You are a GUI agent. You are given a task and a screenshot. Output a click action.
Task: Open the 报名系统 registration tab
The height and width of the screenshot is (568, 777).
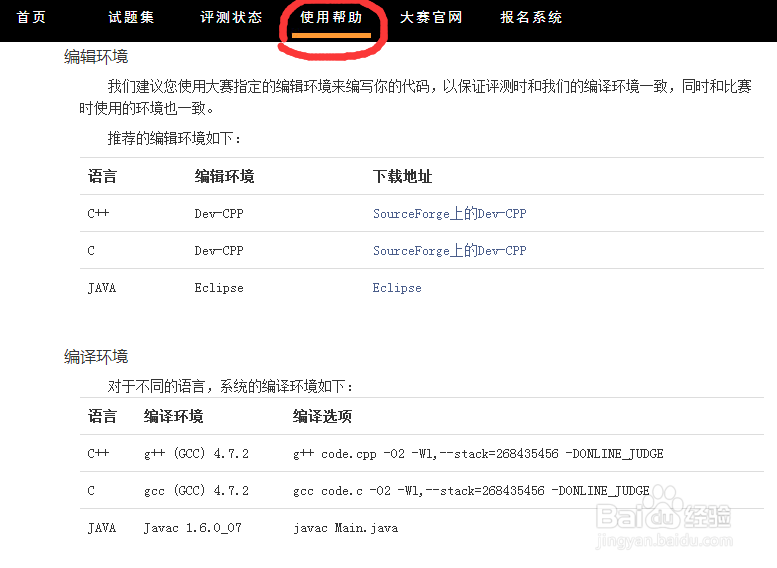tap(531, 17)
